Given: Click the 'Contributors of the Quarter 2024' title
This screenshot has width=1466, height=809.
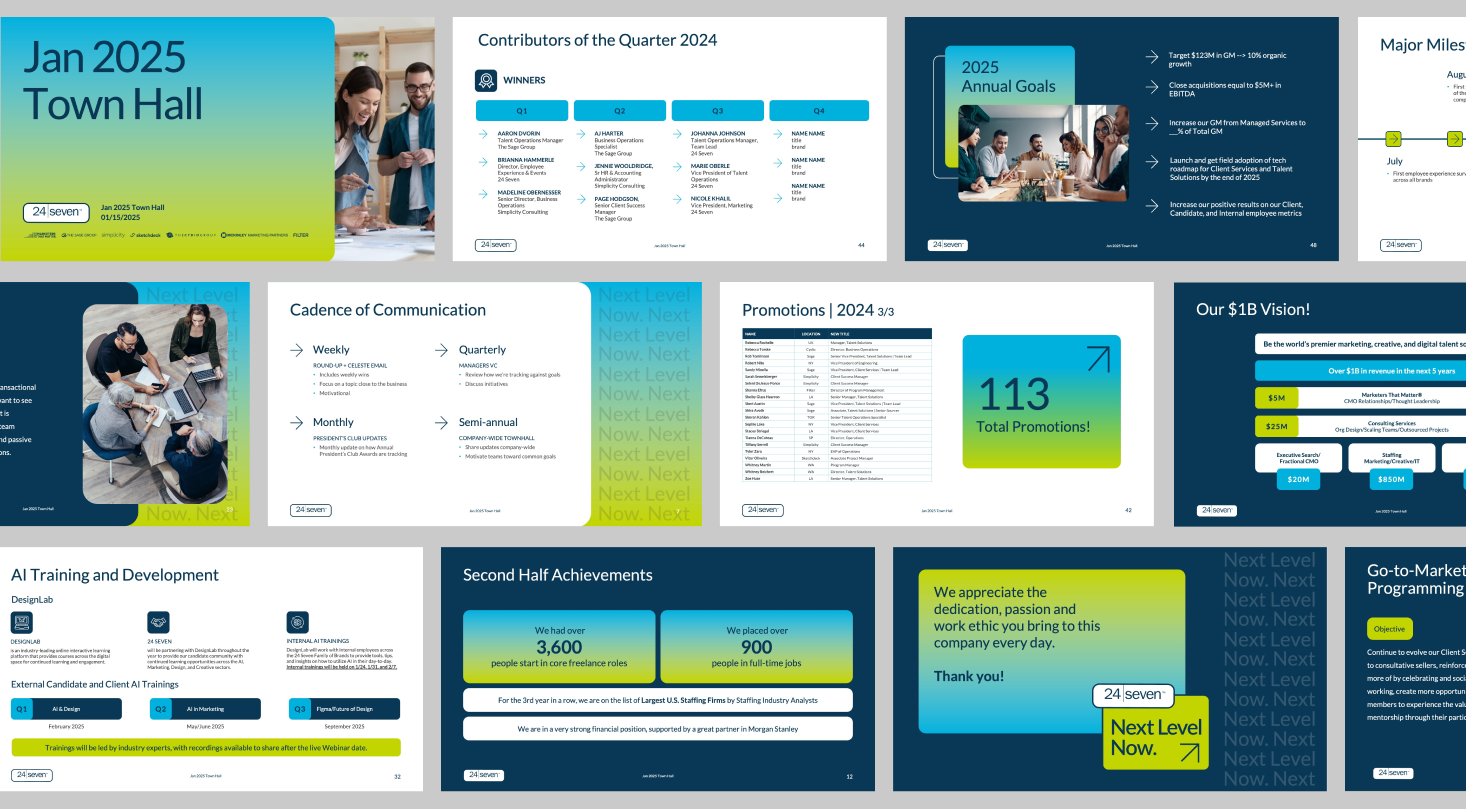Looking at the screenshot, I should click(x=597, y=40).
